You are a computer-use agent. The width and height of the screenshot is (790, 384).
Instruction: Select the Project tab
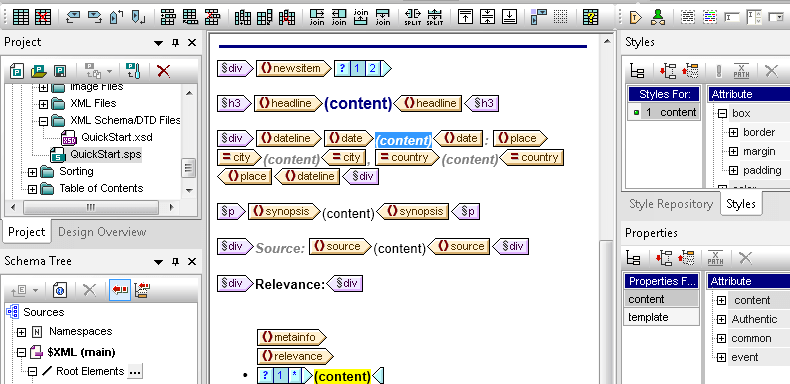tap(27, 232)
